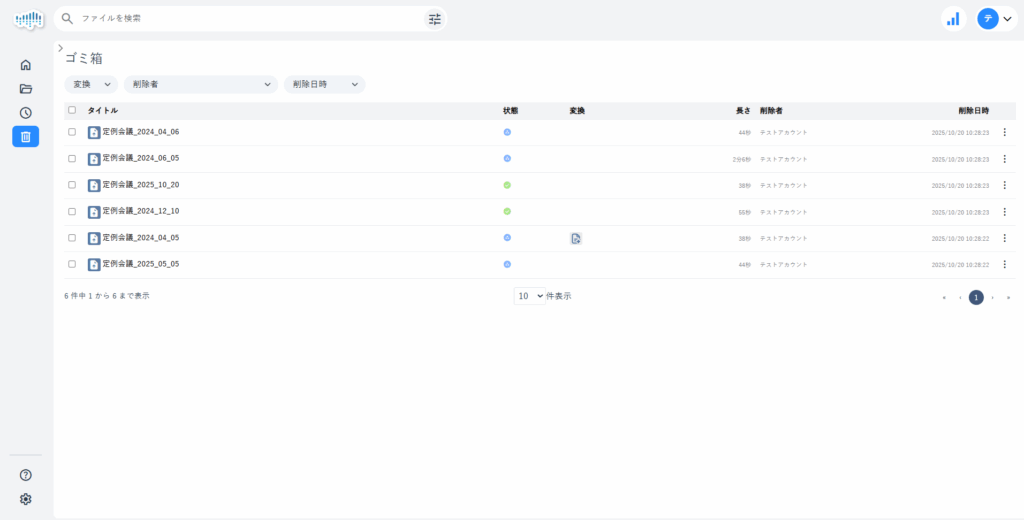Check the box for 定例会議_2024_04_06
1024x520 pixels.
tap(72, 132)
